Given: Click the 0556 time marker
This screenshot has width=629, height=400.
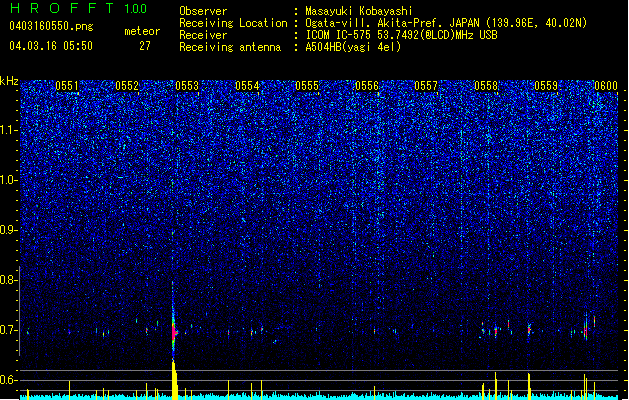Looking at the screenshot, I should tap(367, 86).
